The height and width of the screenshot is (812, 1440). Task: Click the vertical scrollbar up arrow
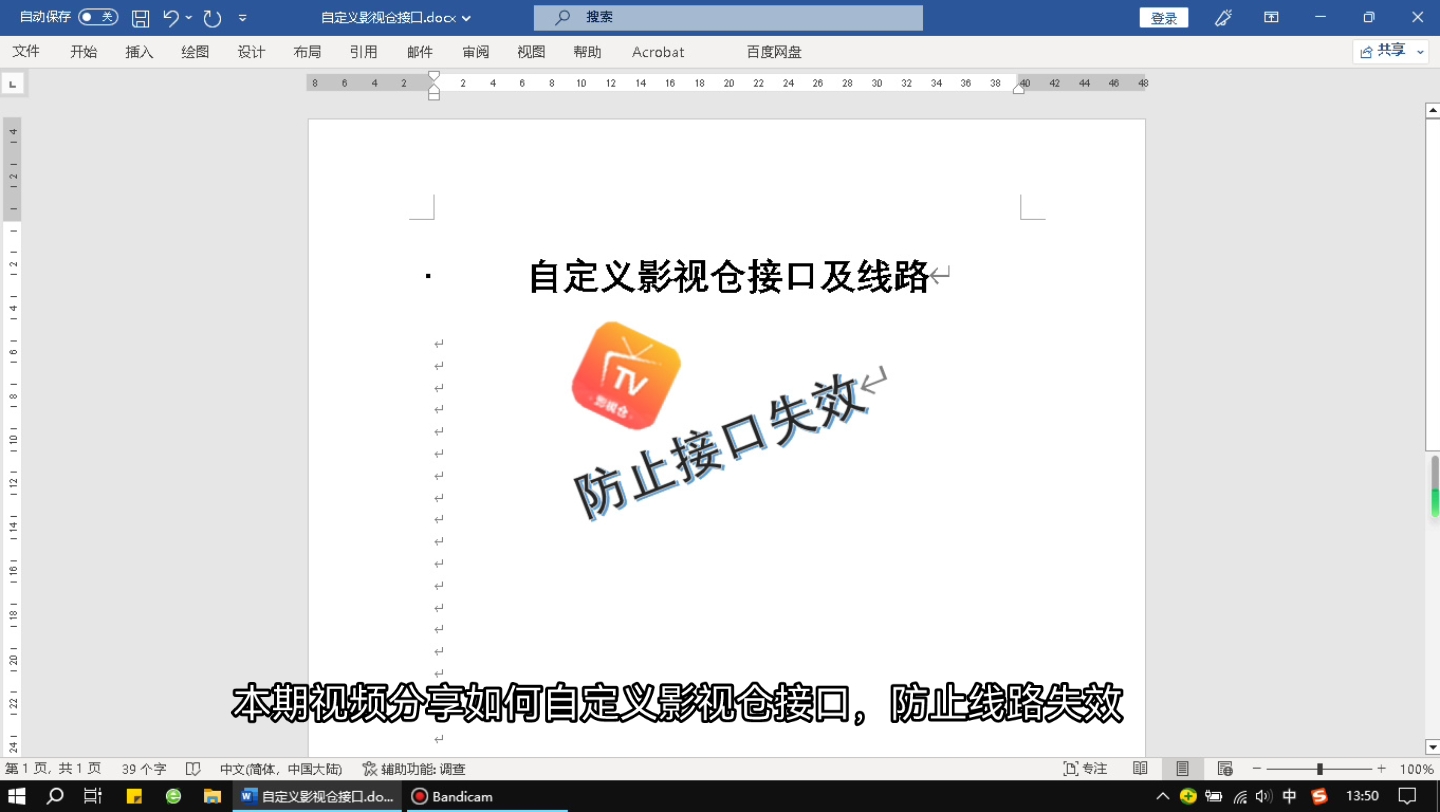pos(1432,110)
